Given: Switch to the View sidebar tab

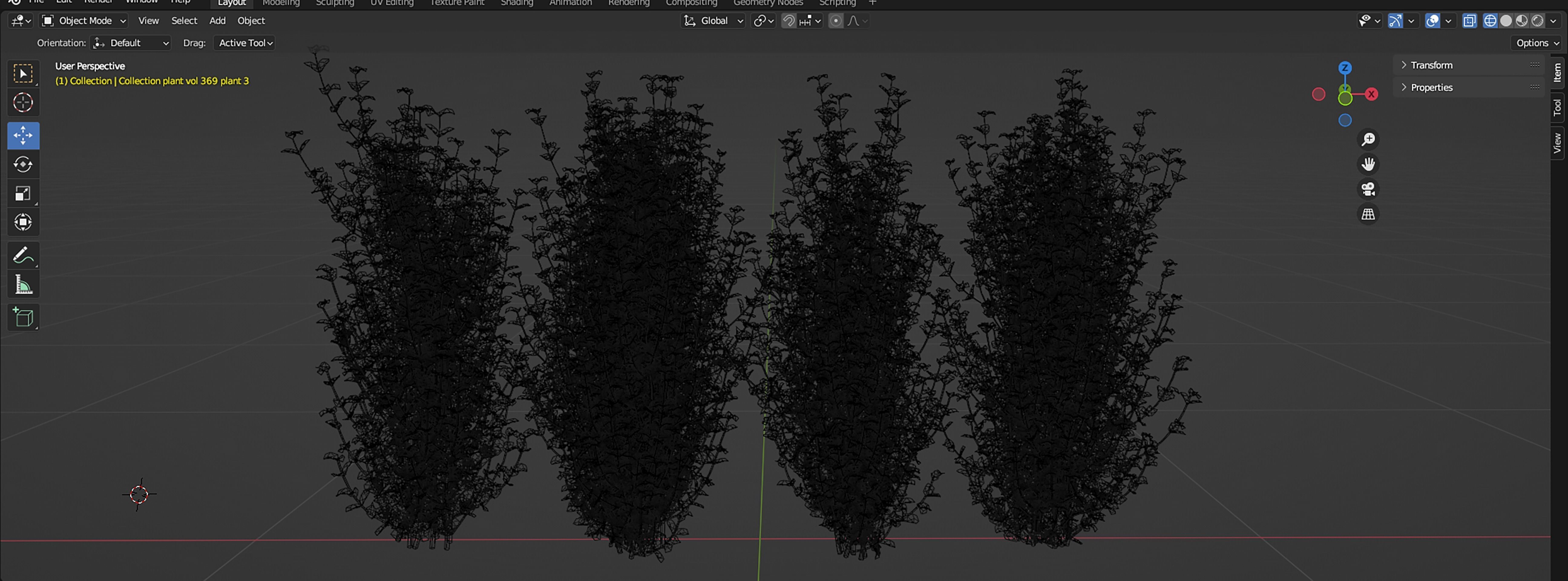Looking at the screenshot, I should click(1558, 144).
